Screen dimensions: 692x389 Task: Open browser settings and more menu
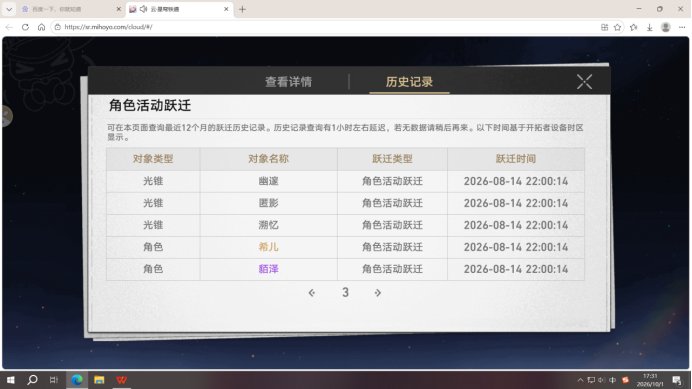click(682, 27)
